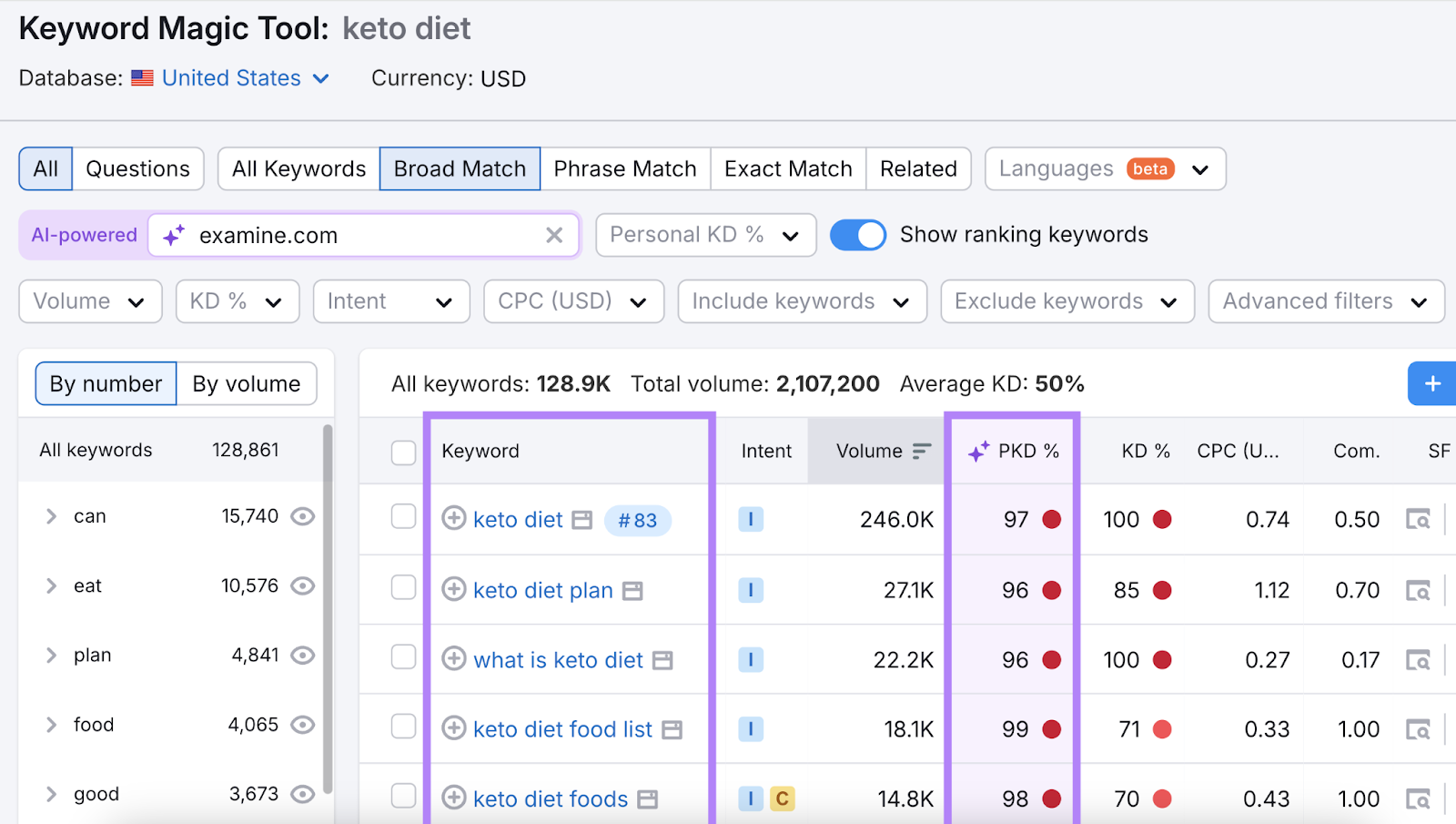1456x824 pixels.
Task: Click the plus icon next to "keto diet" keyword
Action: [454, 519]
